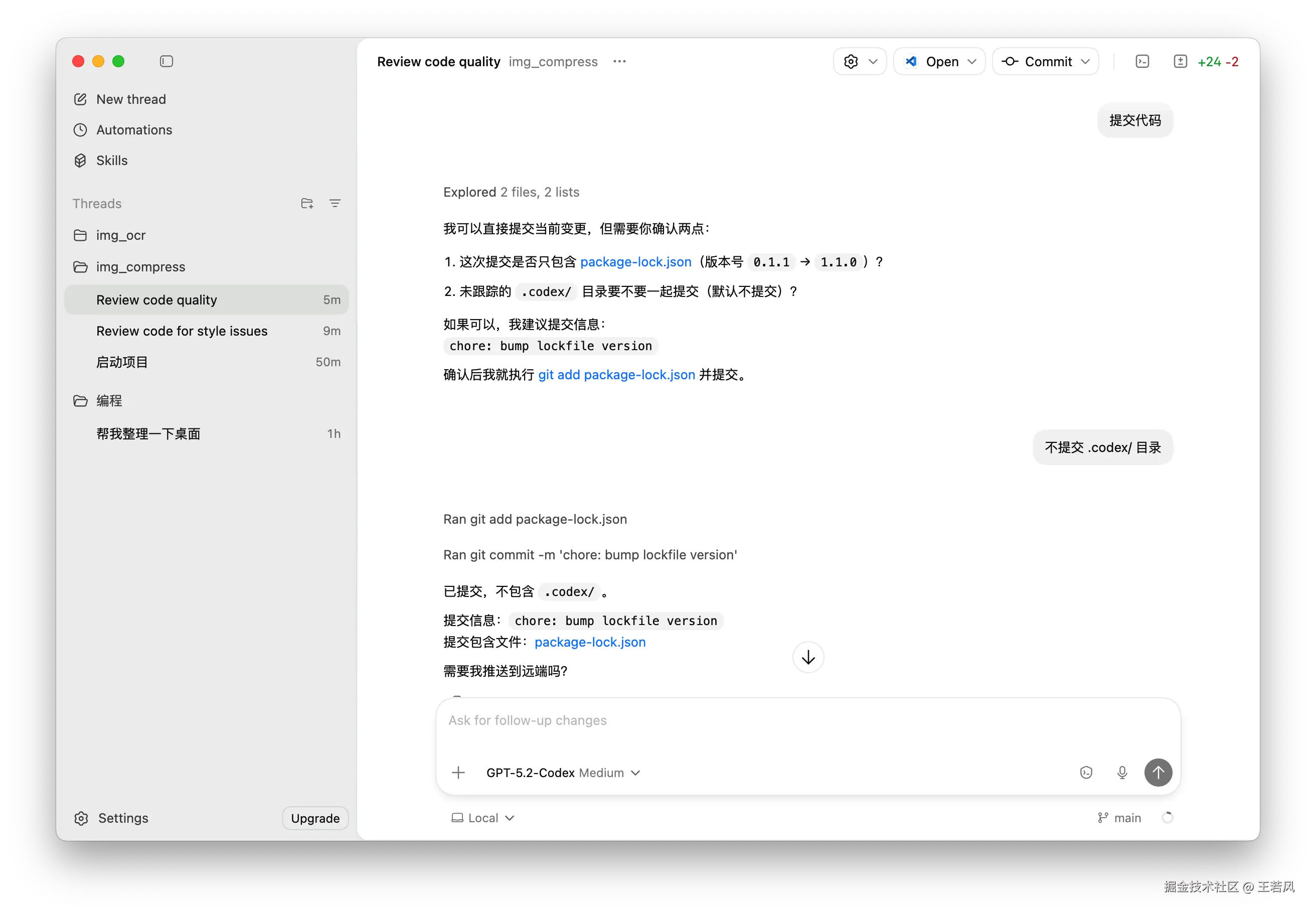Toggle the diff view +24 -2 icon
The image size is (1316, 915).
pyautogui.click(x=1180, y=61)
